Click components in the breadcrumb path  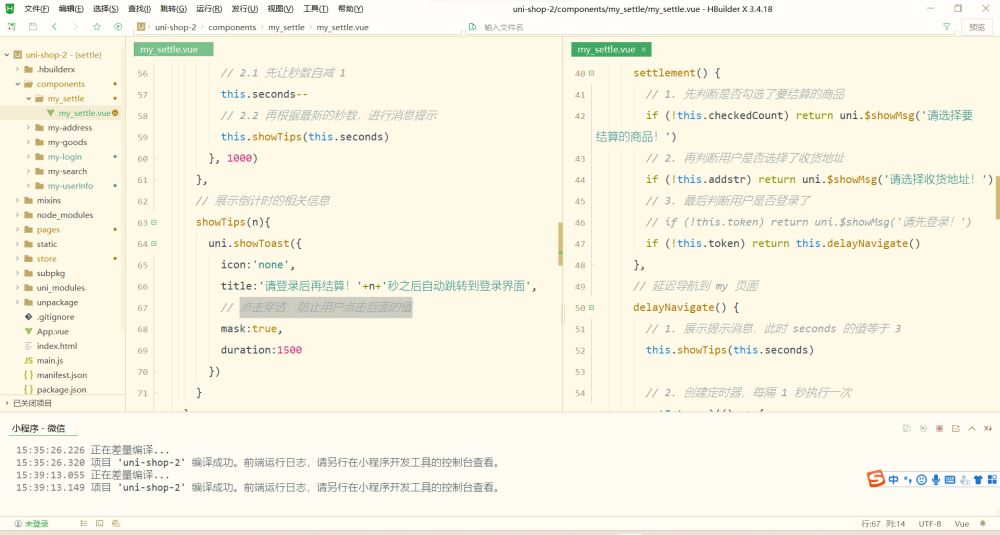[x=232, y=27]
